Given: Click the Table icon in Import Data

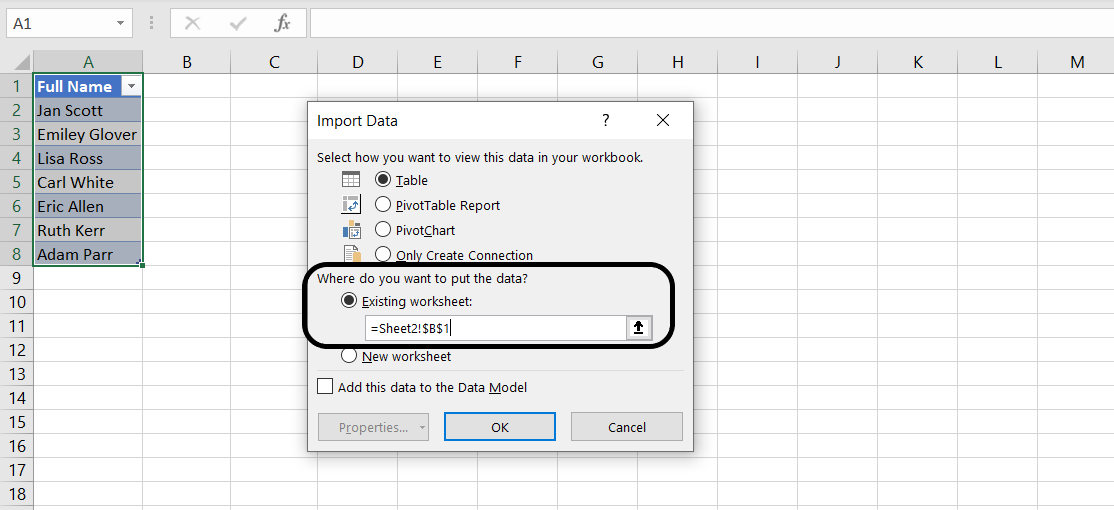Looking at the screenshot, I should pos(351,180).
